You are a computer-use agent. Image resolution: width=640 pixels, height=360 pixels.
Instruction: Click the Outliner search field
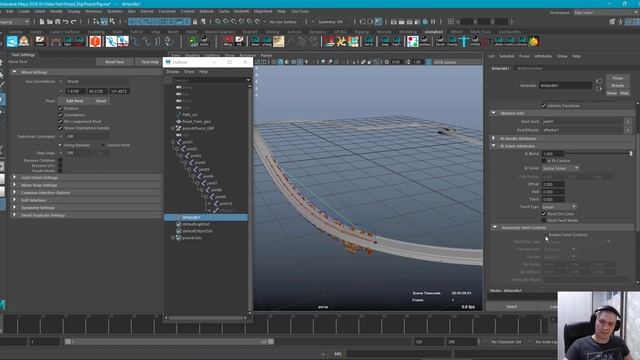click(x=209, y=80)
